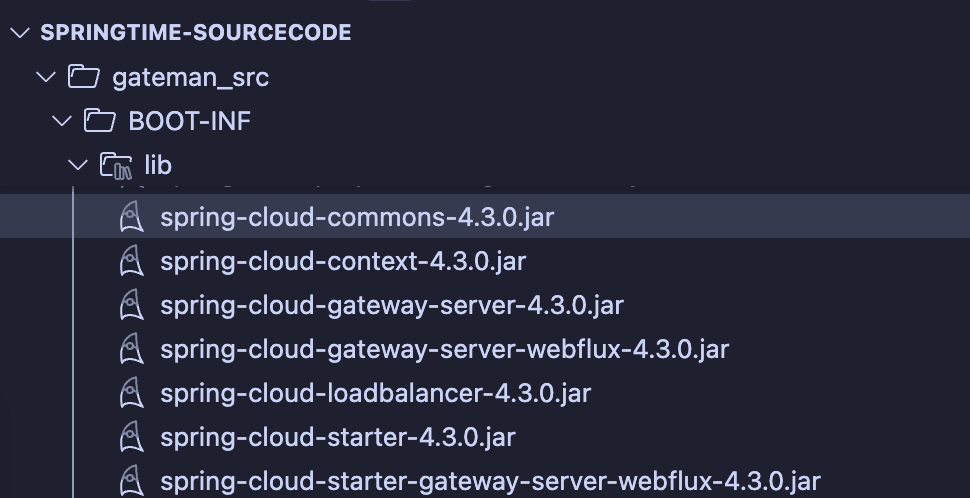Open spring-cloud-context-4.3.0.jar

pos(342,261)
